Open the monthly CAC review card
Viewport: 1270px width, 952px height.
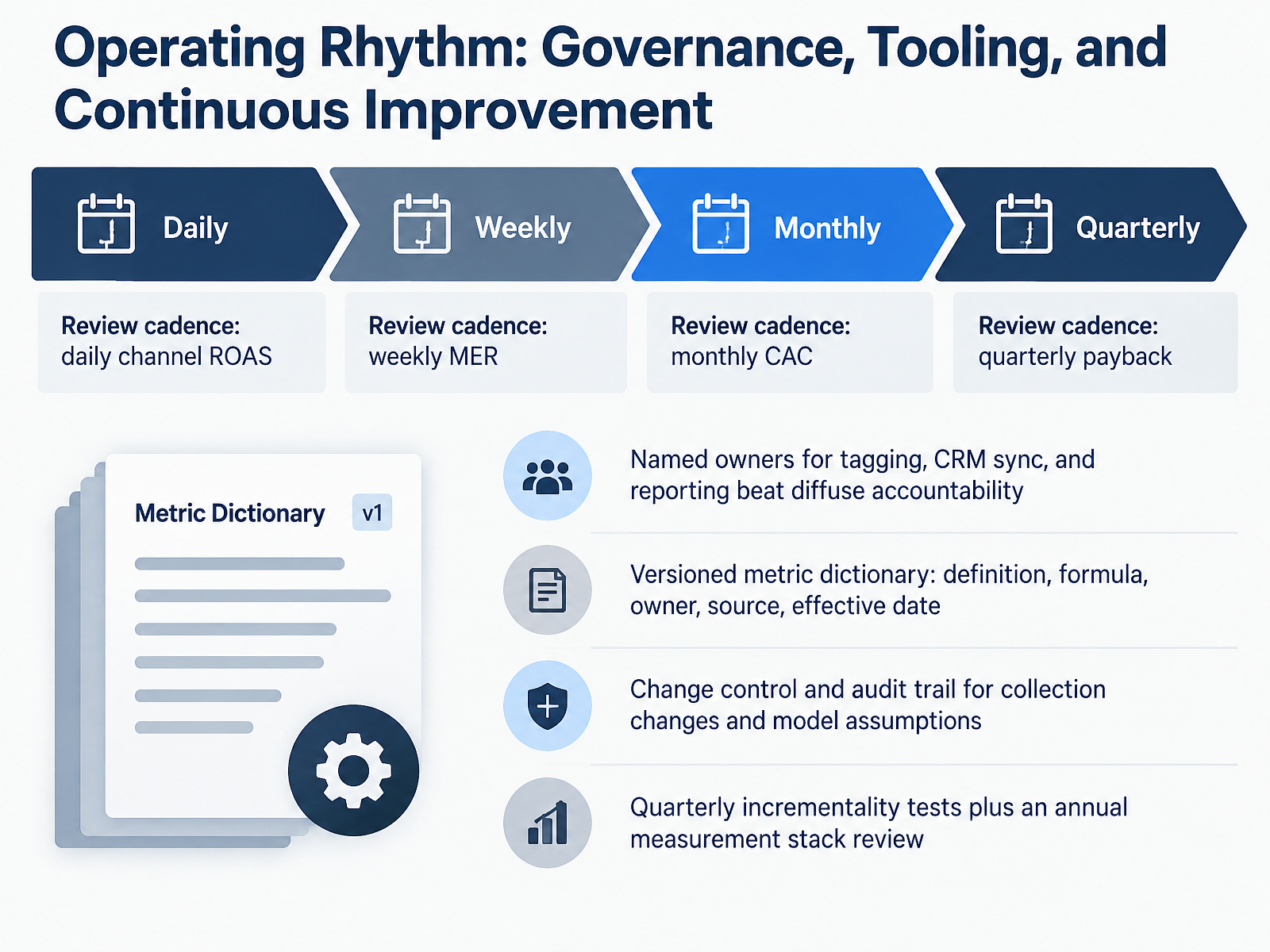790,342
